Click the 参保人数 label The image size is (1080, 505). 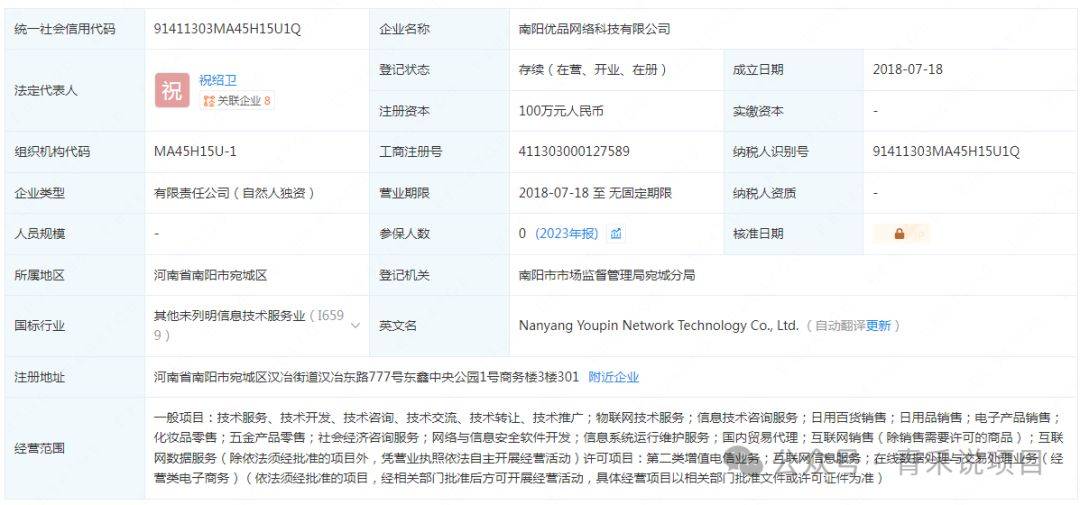click(x=404, y=234)
